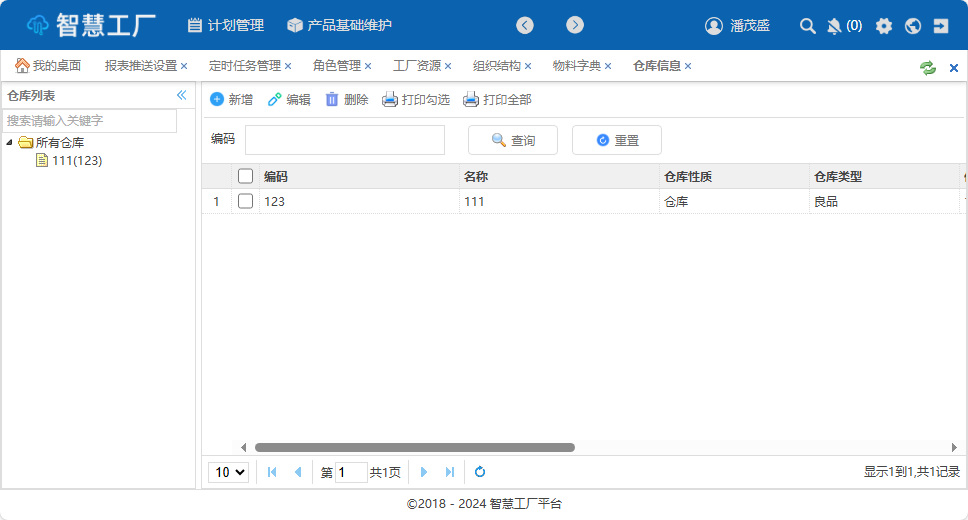Click the 编码 search input field

345,140
